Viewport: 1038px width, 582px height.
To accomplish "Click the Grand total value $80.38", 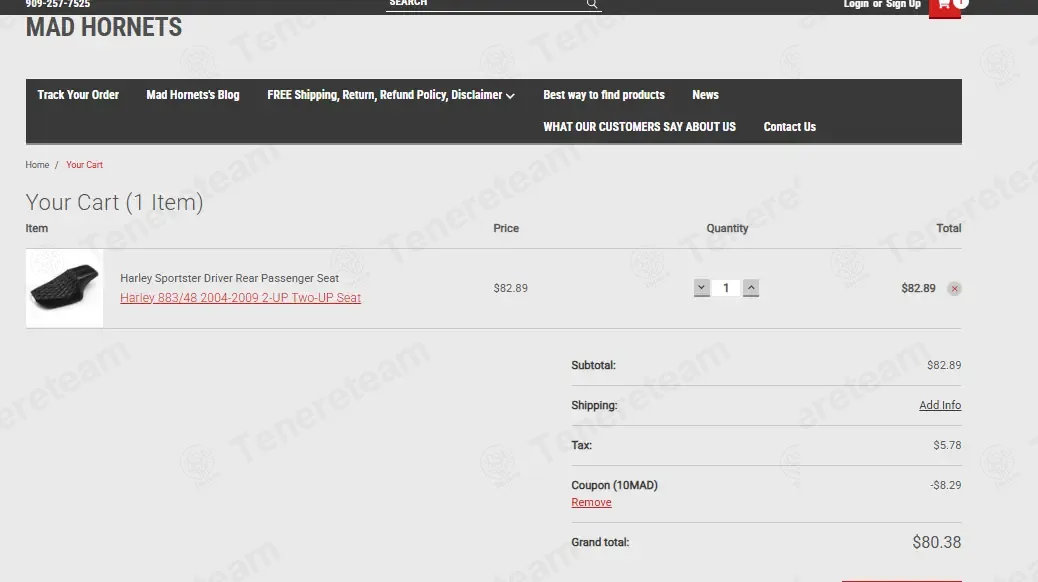I will pyautogui.click(x=937, y=542).
